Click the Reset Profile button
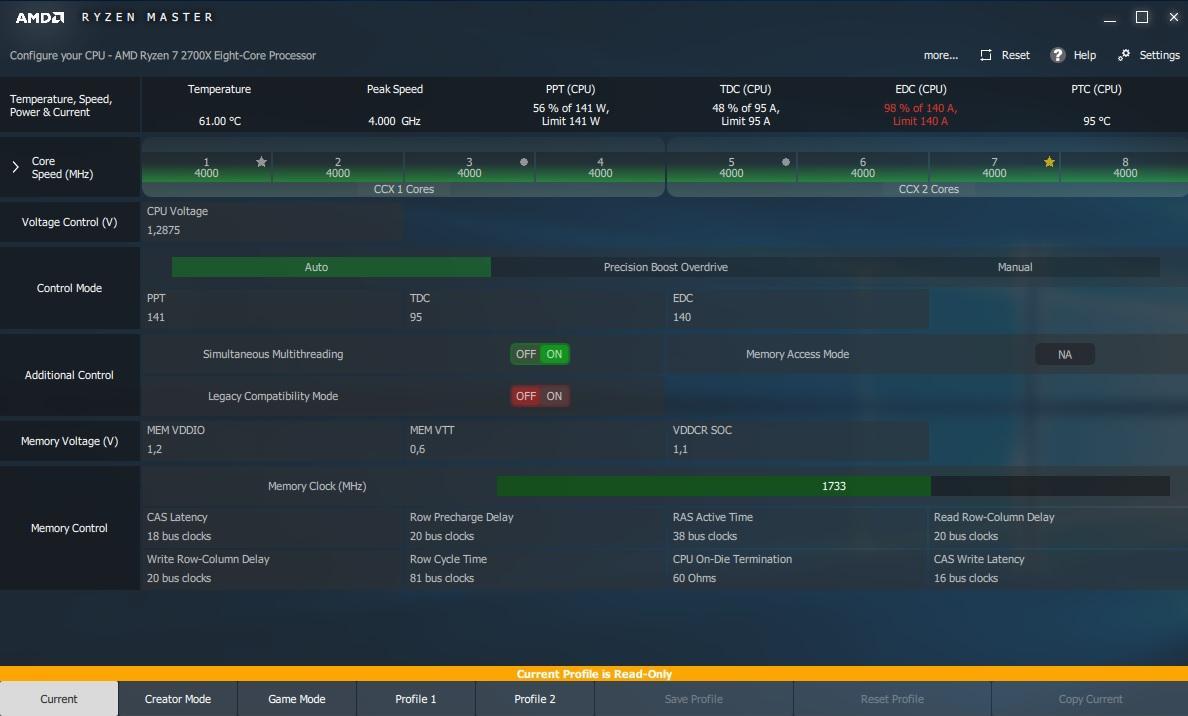 (892, 699)
